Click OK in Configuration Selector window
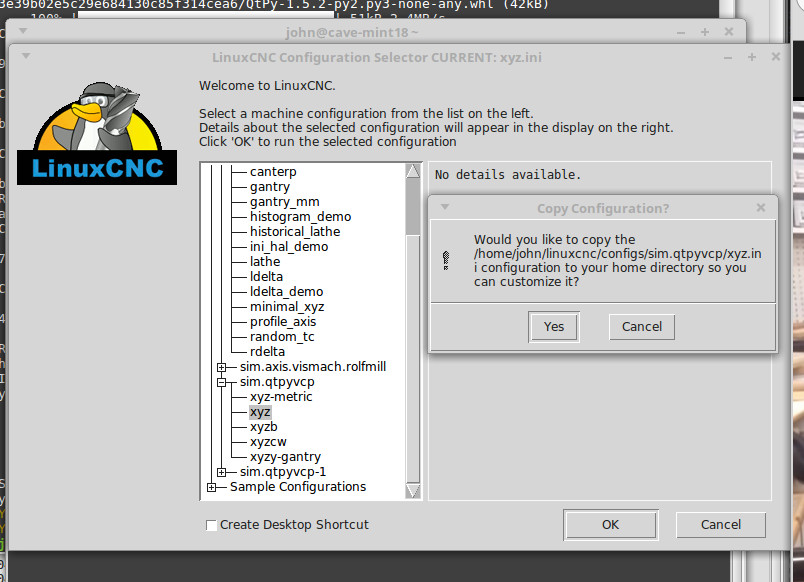804x582 pixels. (610, 525)
